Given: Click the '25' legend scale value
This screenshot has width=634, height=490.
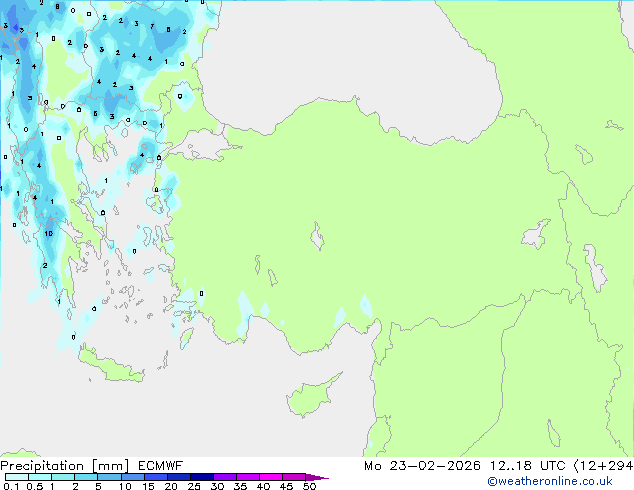Looking at the screenshot, I should [194, 486].
